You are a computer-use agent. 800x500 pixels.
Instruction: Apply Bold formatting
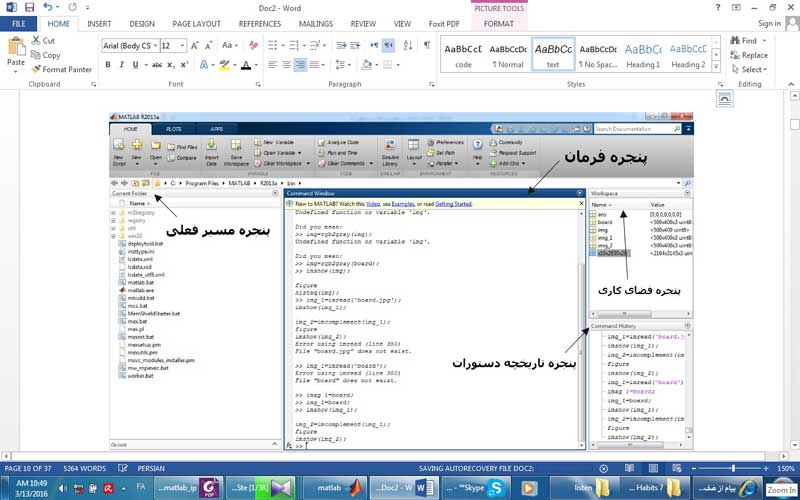pos(108,65)
